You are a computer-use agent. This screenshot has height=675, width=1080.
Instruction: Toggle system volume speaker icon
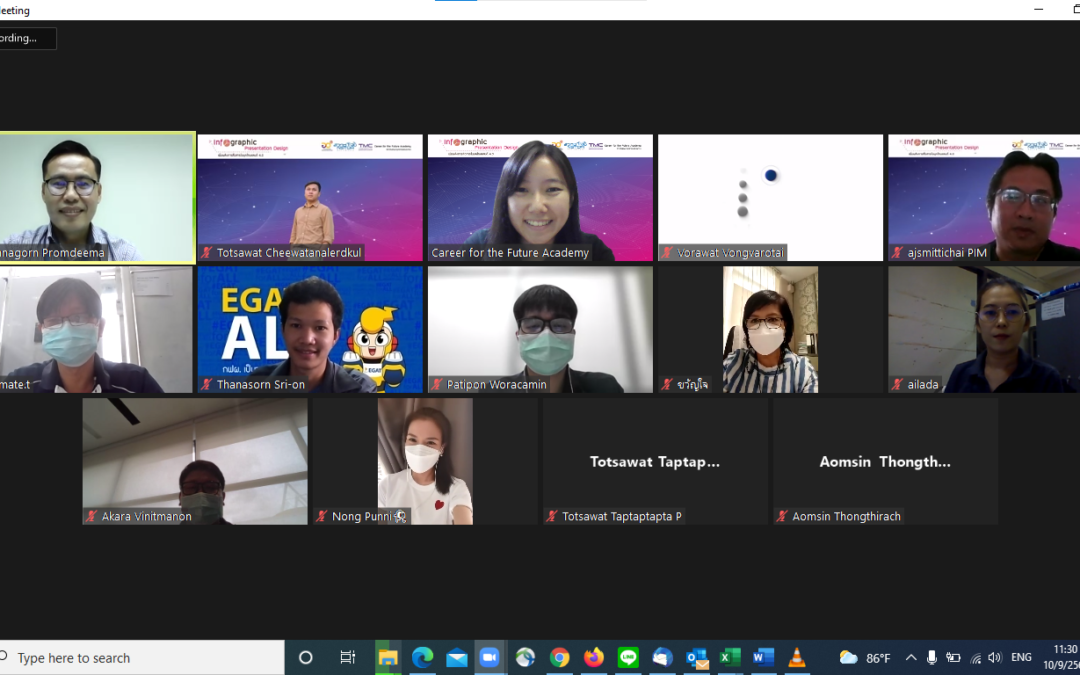point(994,657)
